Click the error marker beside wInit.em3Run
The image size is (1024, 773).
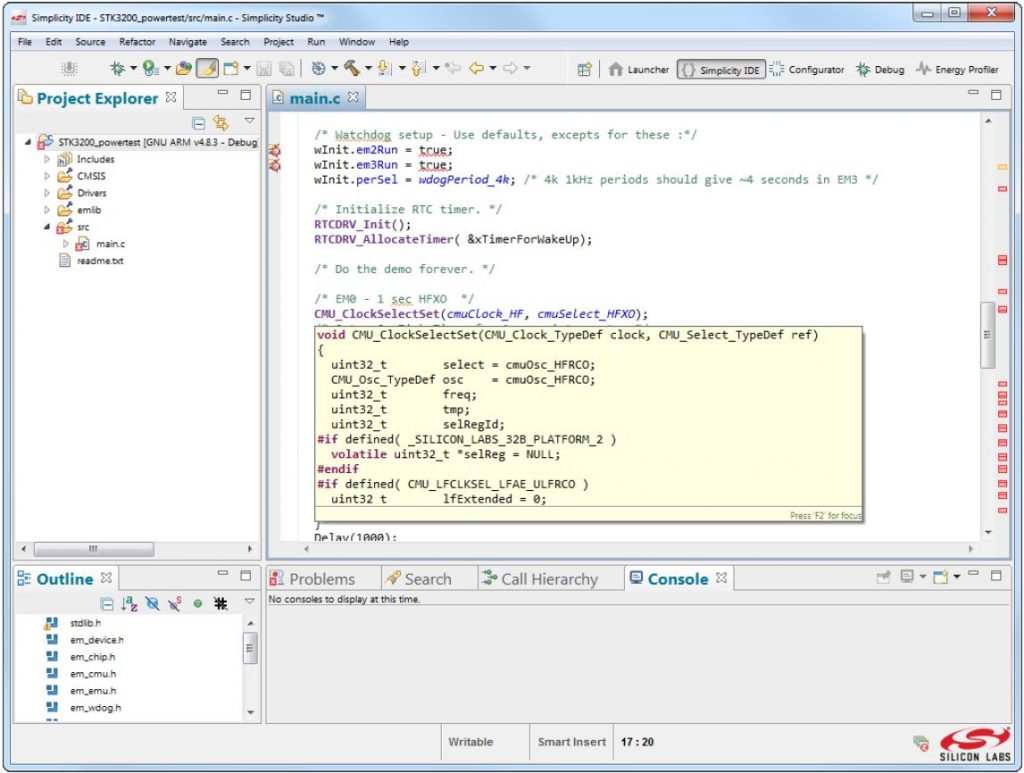[275, 165]
